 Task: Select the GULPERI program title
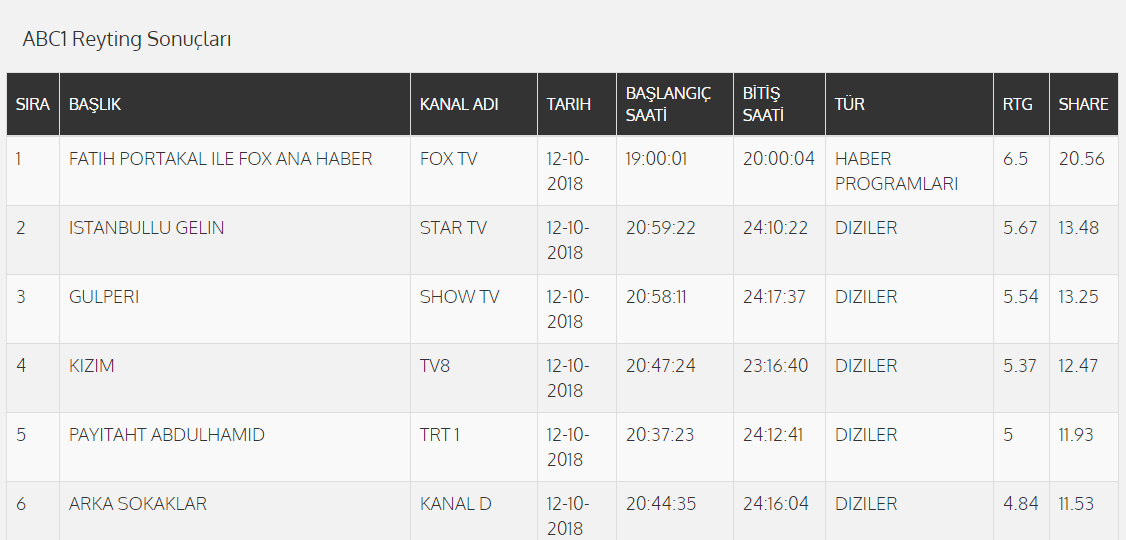[x=103, y=297]
